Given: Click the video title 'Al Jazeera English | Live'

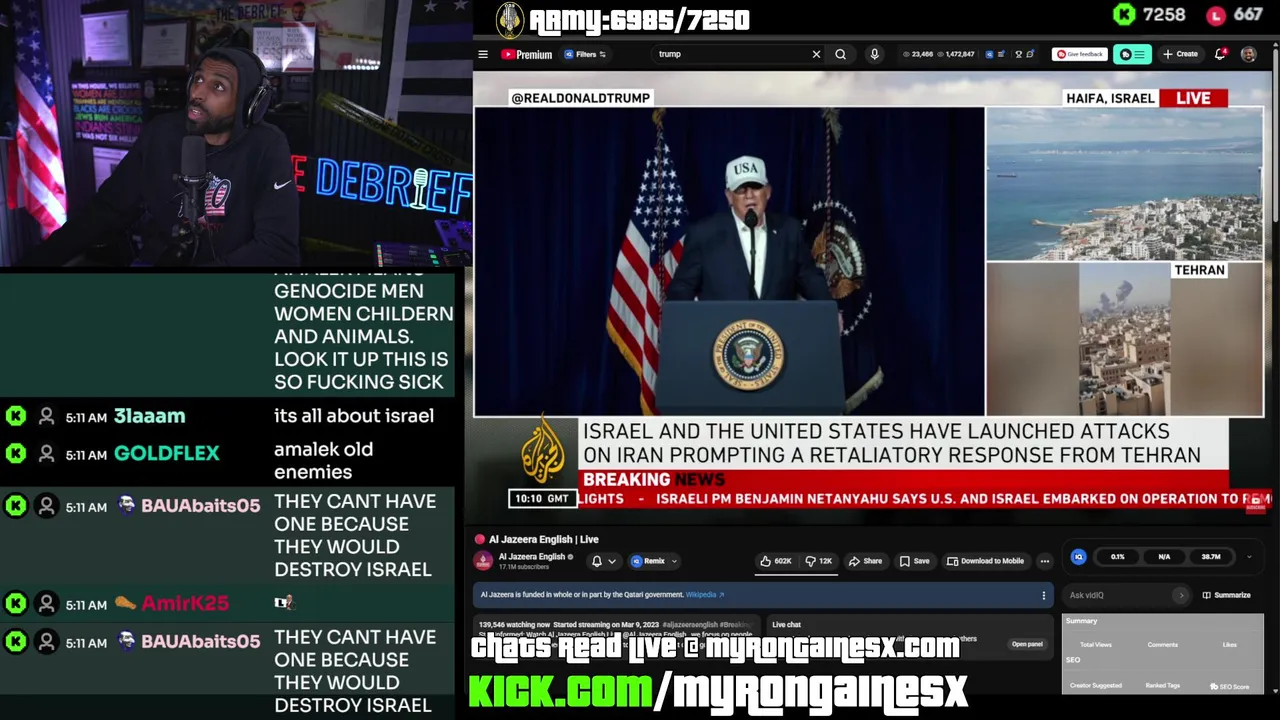Looking at the screenshot, I should (544, 539).
